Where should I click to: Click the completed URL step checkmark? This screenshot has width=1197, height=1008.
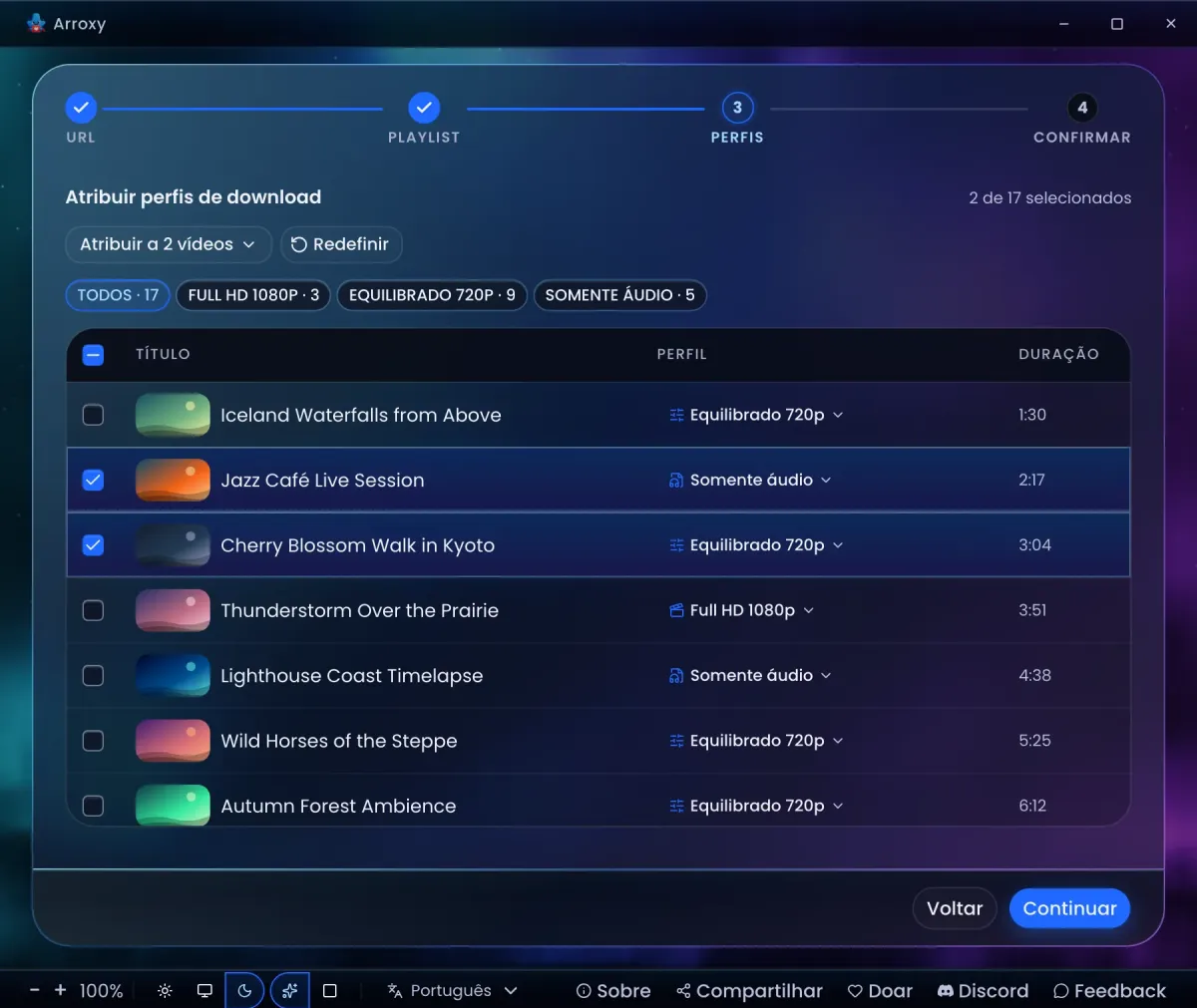pyautogui.click(x=81, y=108)
